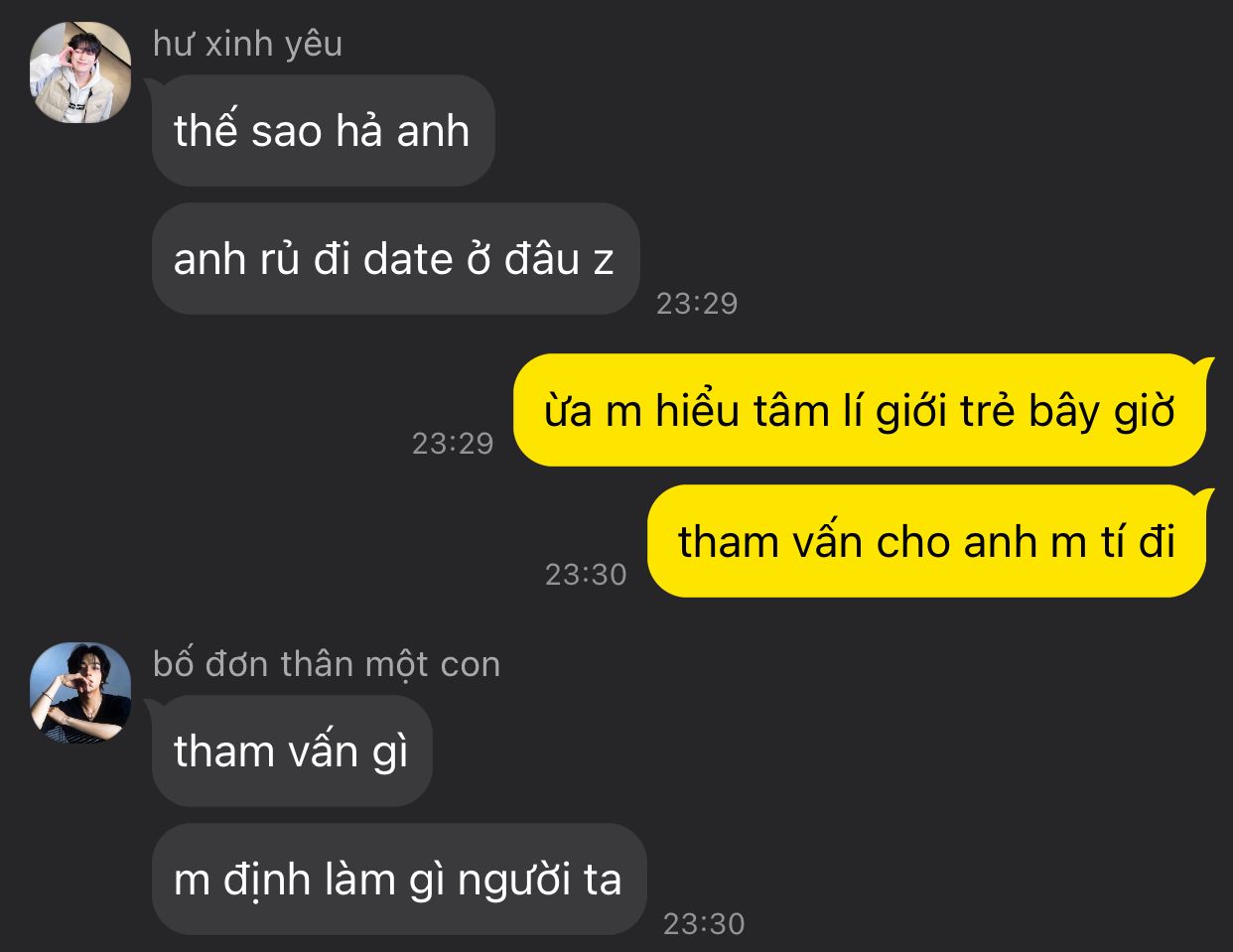Viewport: 1233px width, 952px height.
Task: Open the avatar of bố đơn thân một con
Action: click(80, 693)
